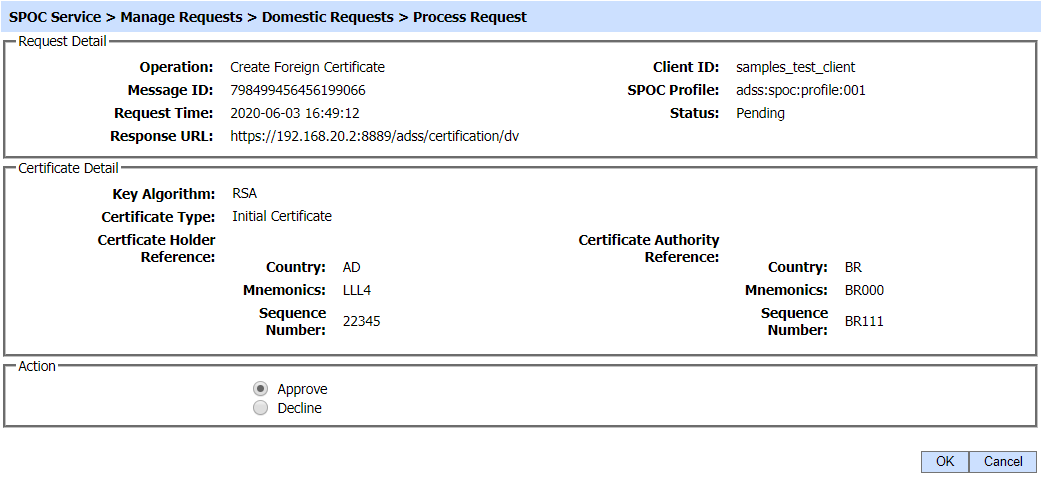The height and width of the screenshot is (483, 1042).
Task: Click the Response URL address text
Action: click(374, 136)
